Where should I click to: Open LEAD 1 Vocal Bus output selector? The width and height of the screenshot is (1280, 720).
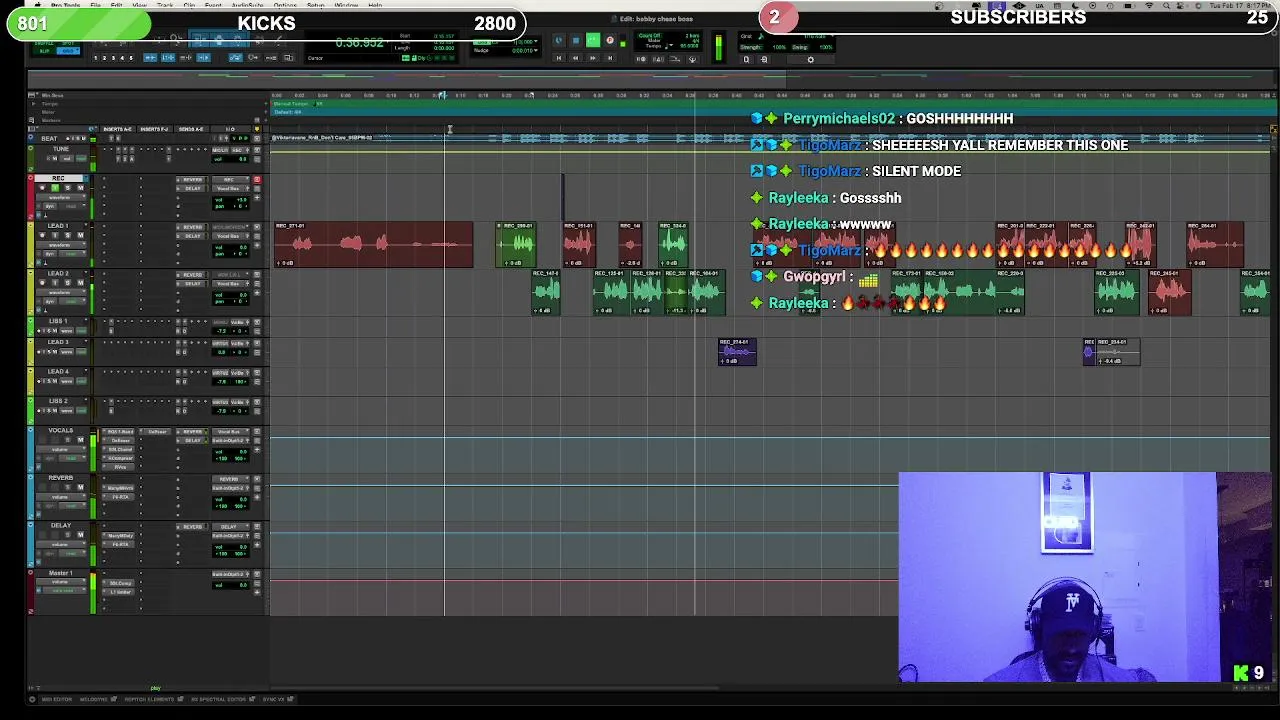point(230,236)
